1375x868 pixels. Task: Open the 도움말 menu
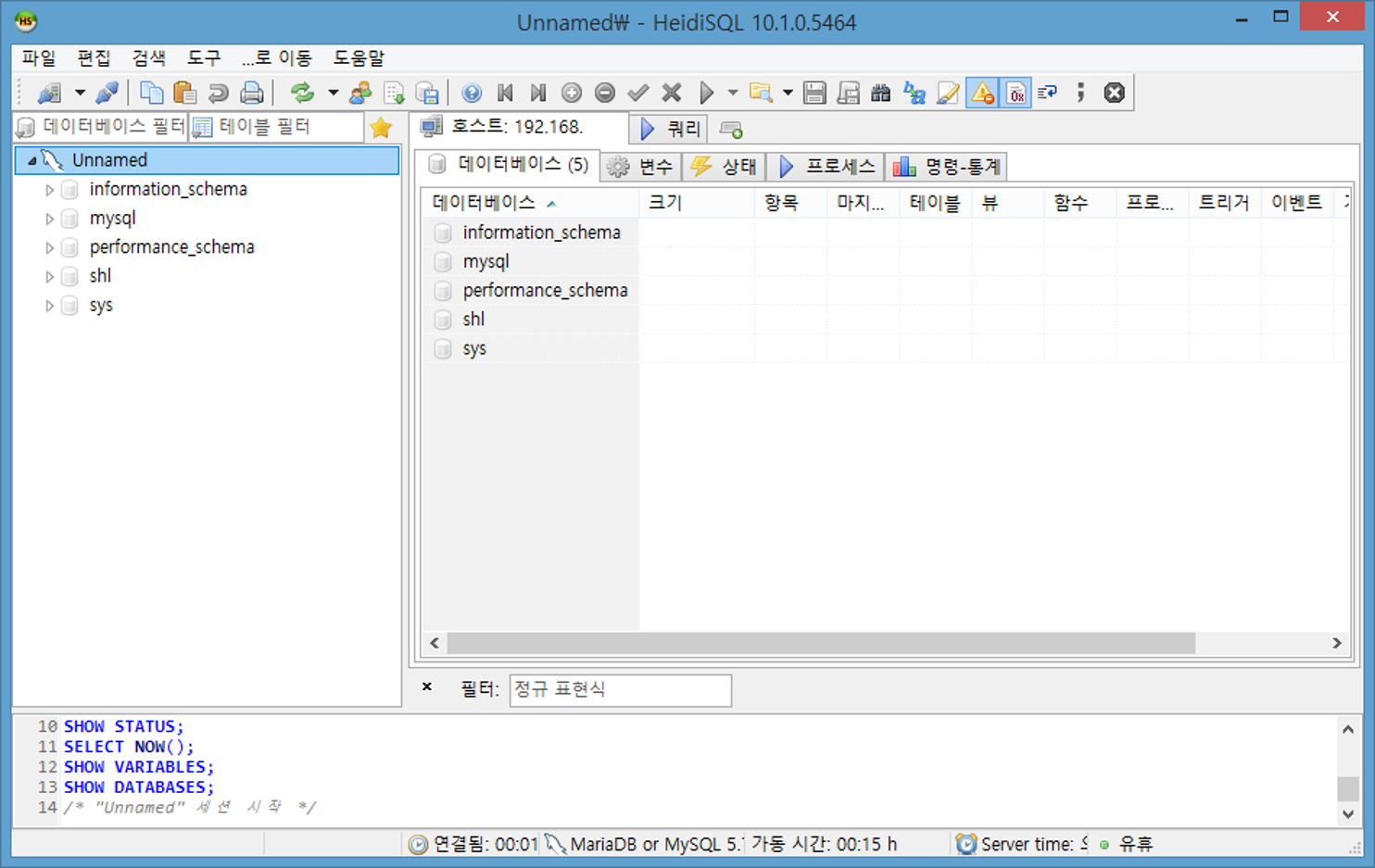point(359,58)
